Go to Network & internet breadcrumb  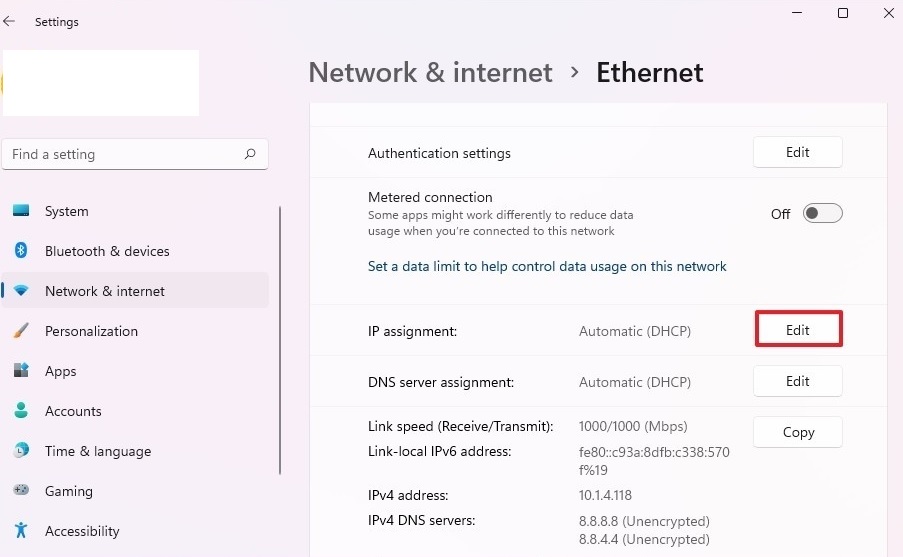click(x=430, y=73)
